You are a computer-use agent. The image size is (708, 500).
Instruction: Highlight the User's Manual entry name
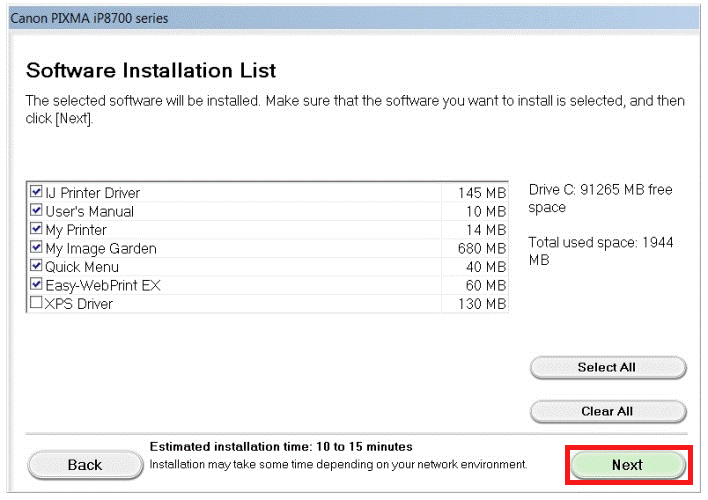89,211
